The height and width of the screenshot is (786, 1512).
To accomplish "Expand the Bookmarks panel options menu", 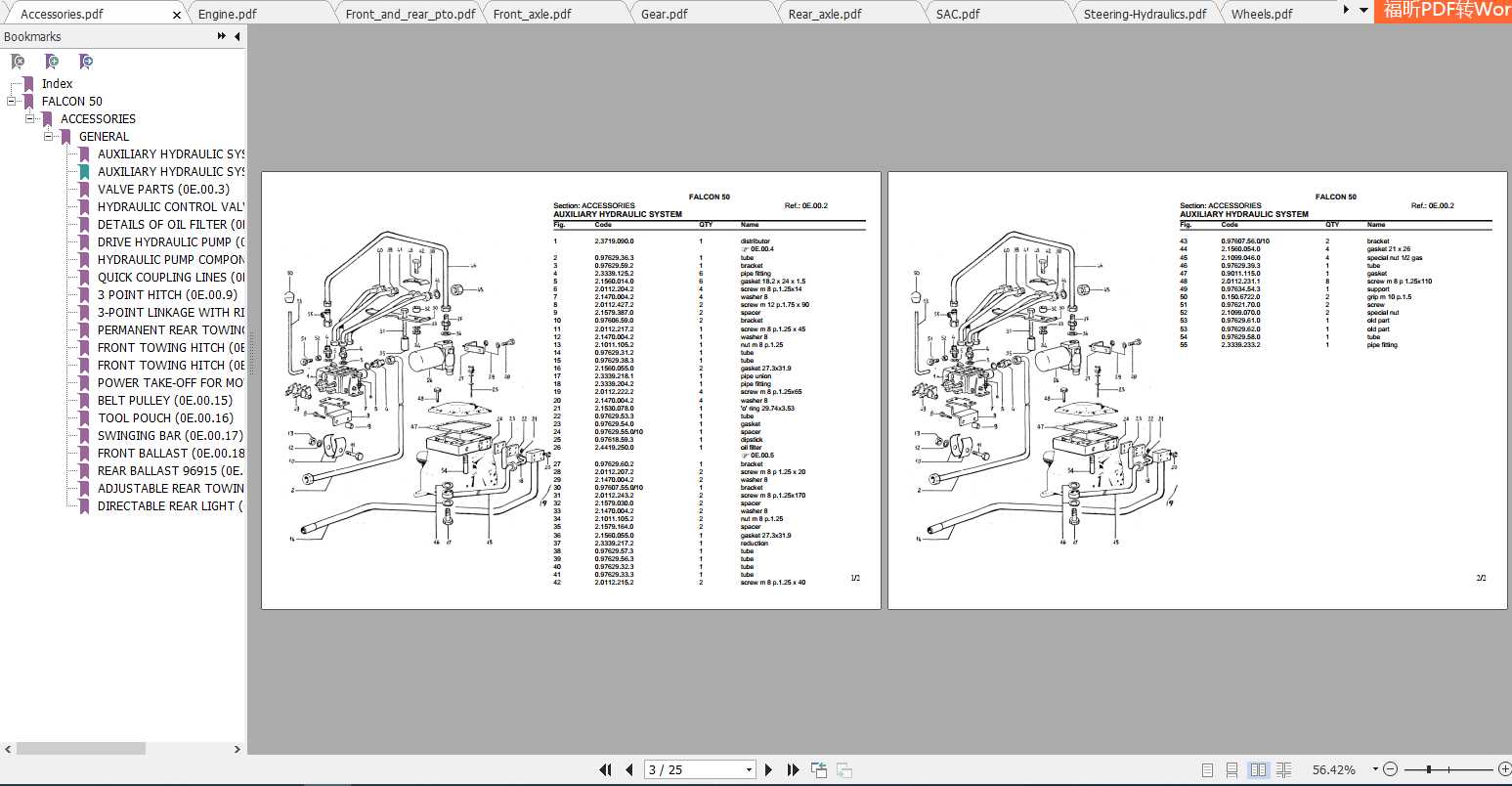I will tap(223, 36).
